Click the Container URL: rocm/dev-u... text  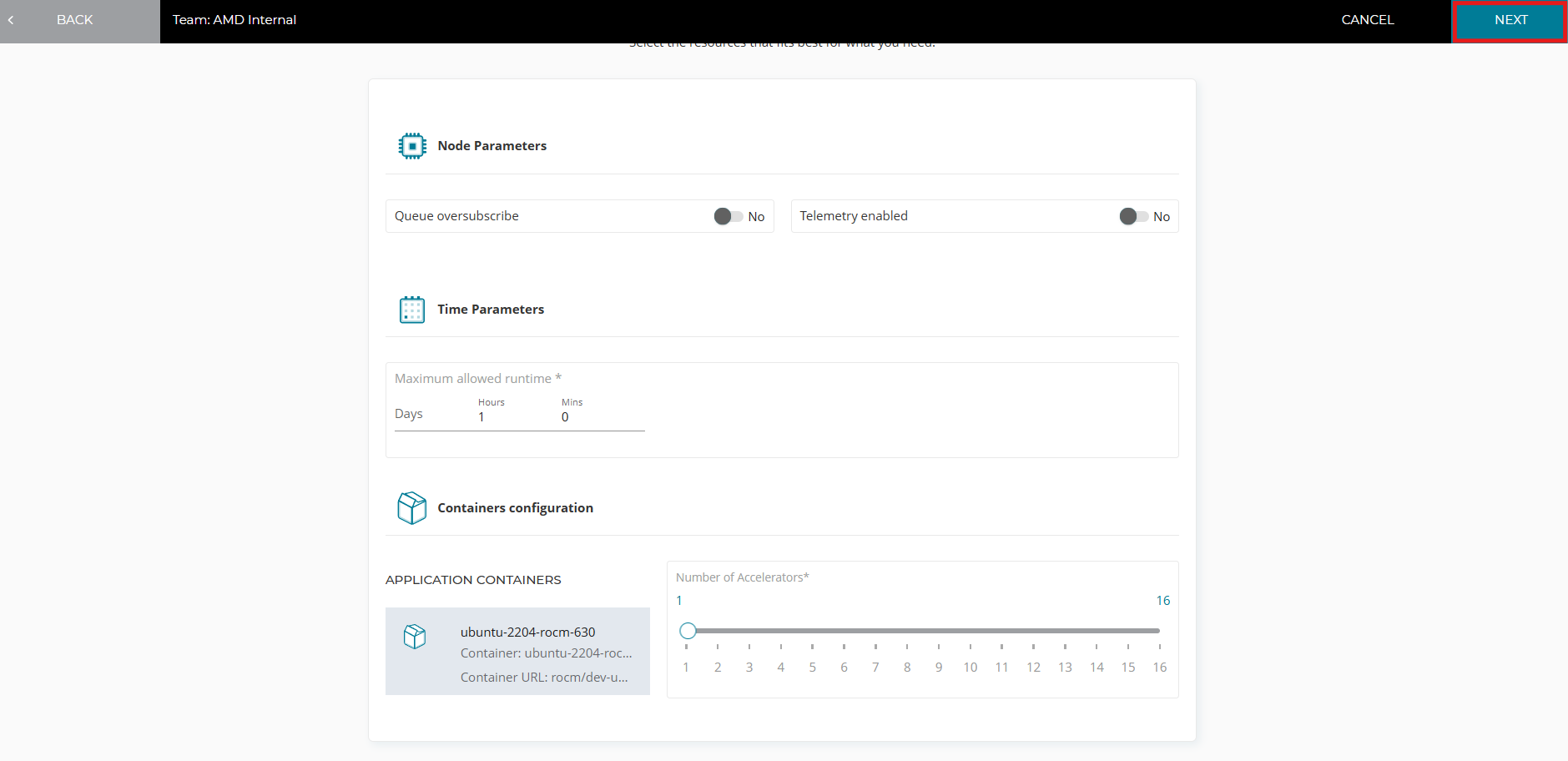point(544,678)
